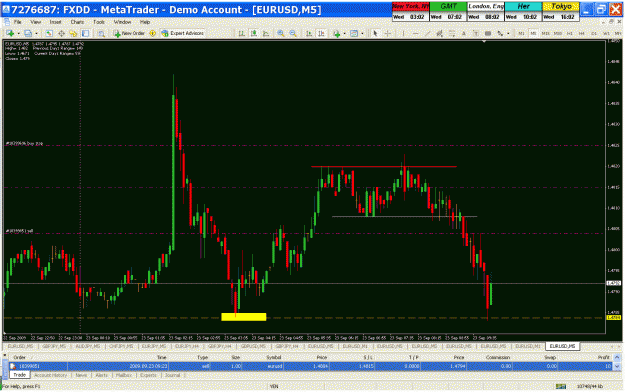
Task: Open a new chart window icon
Action: 10,33
